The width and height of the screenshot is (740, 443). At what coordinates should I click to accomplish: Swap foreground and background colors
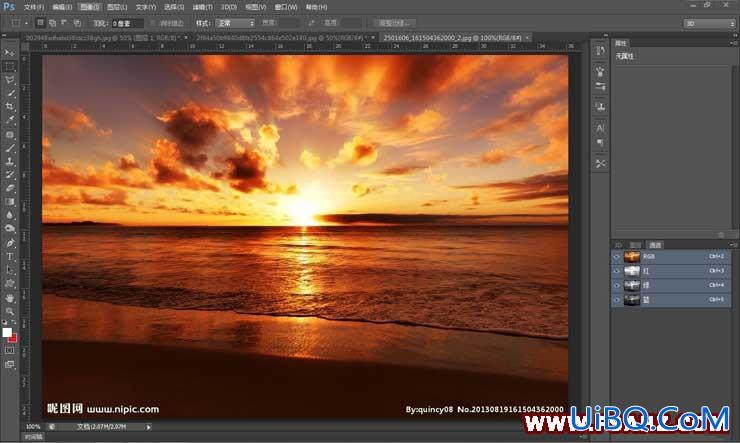[14, 322]
